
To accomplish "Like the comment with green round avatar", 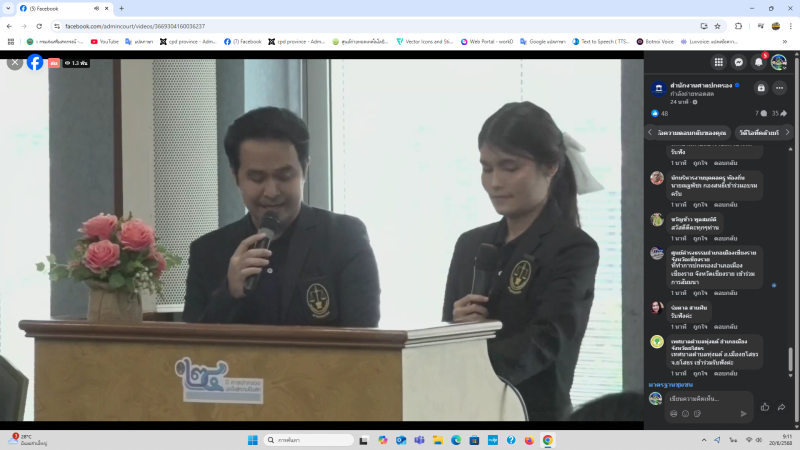I will [700, 373].
